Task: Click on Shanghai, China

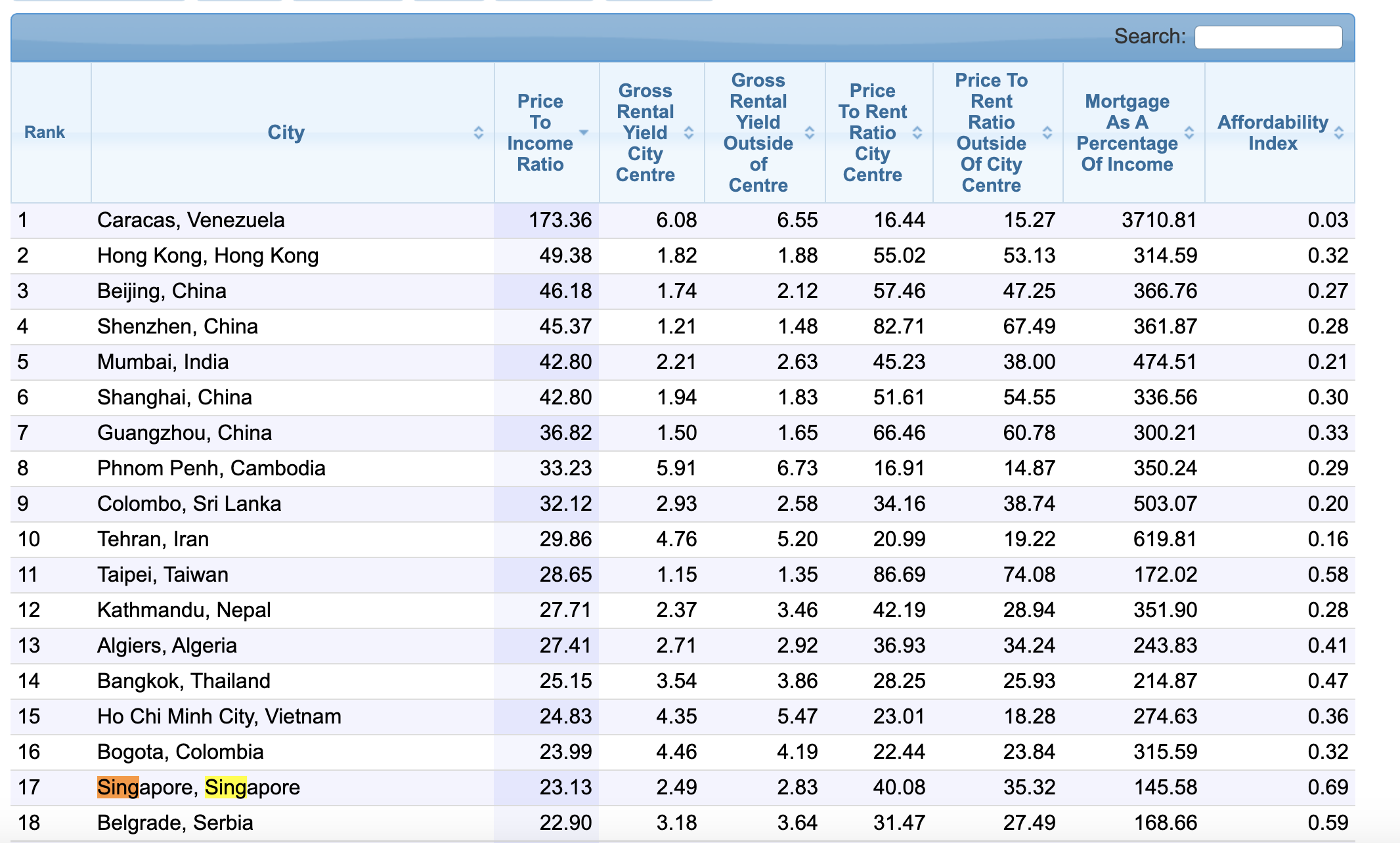Action: point(175,397)
